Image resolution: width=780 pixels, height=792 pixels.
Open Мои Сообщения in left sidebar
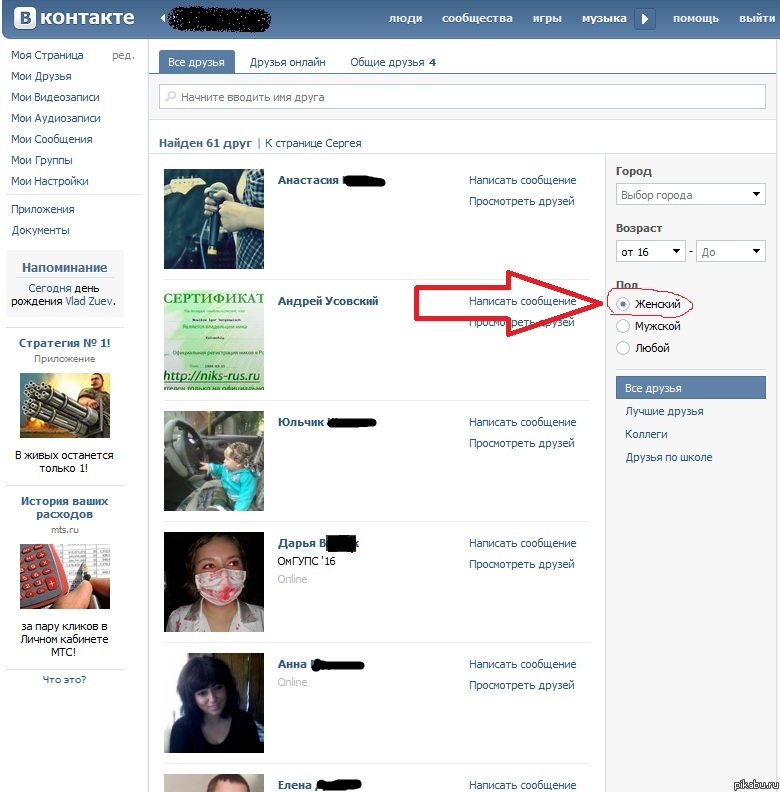(51, 139)
